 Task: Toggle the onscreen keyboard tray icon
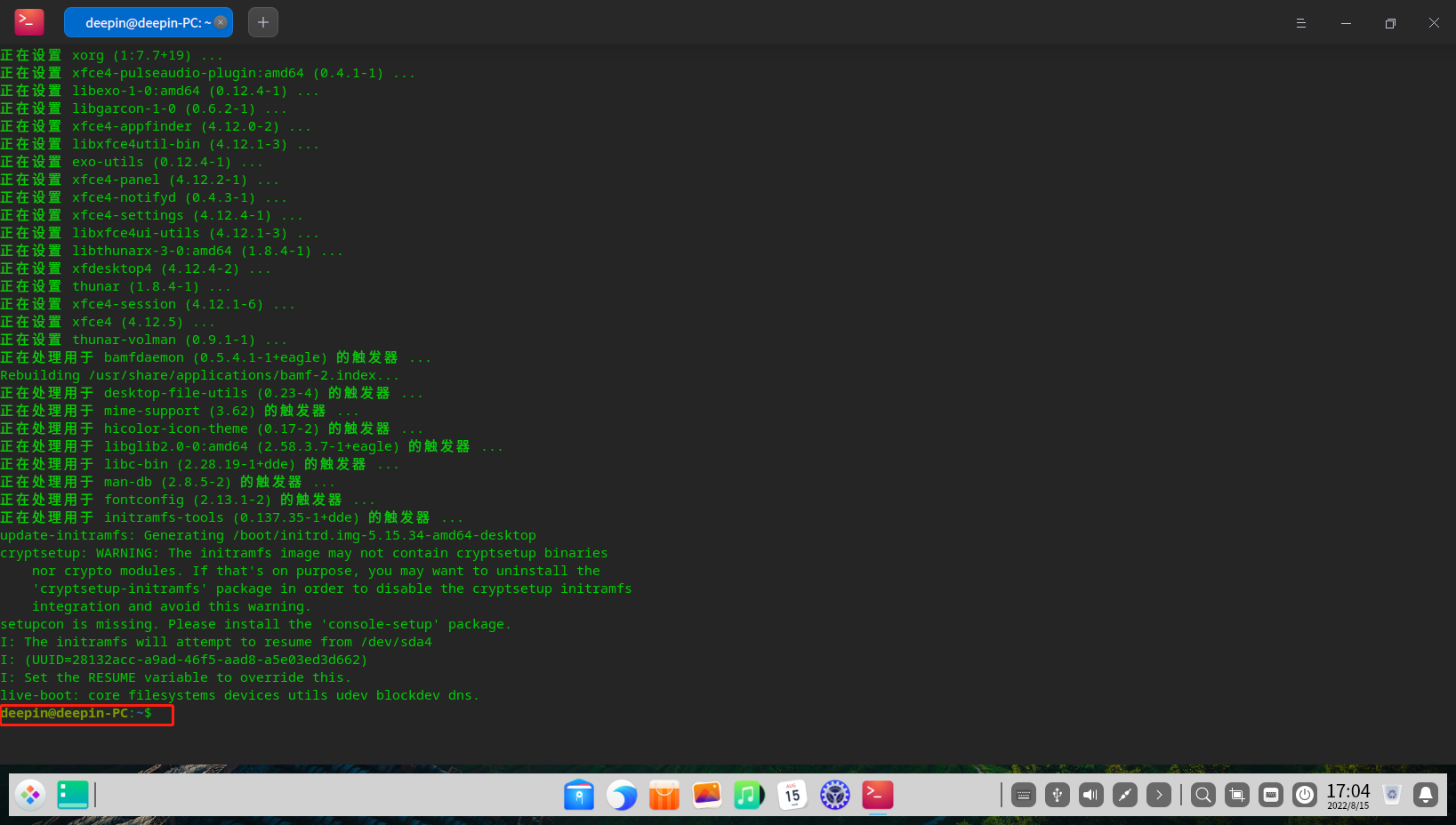[1024, 795]
